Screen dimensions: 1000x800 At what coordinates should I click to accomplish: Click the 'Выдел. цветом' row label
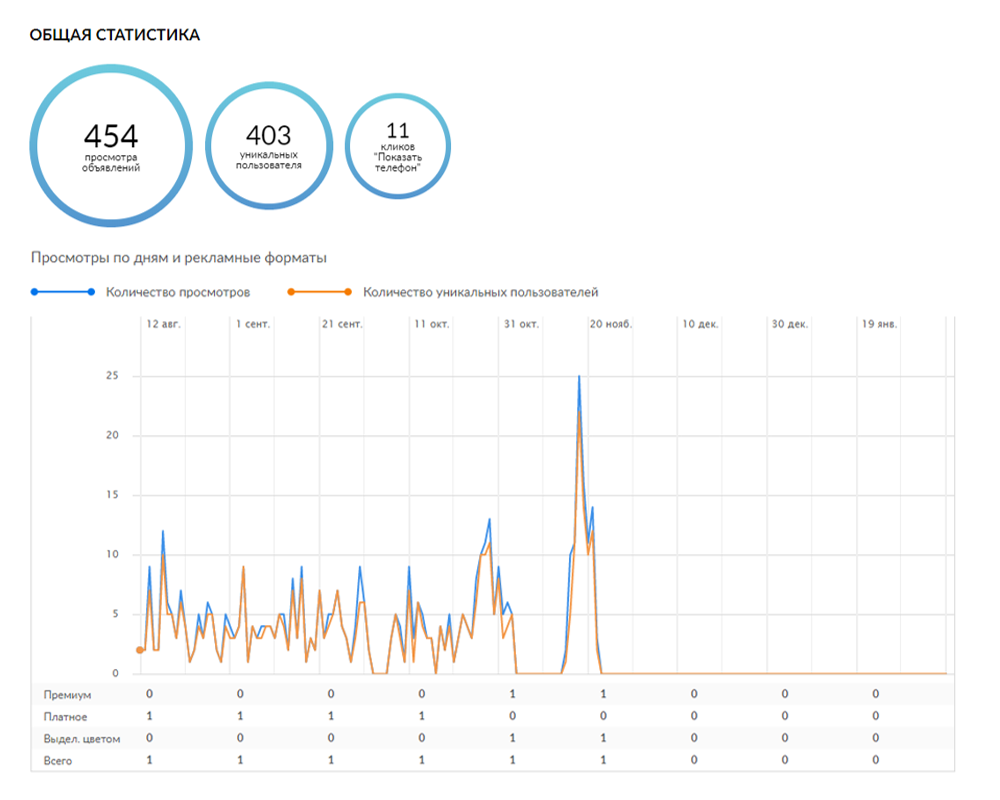click(x=82, y=739)
